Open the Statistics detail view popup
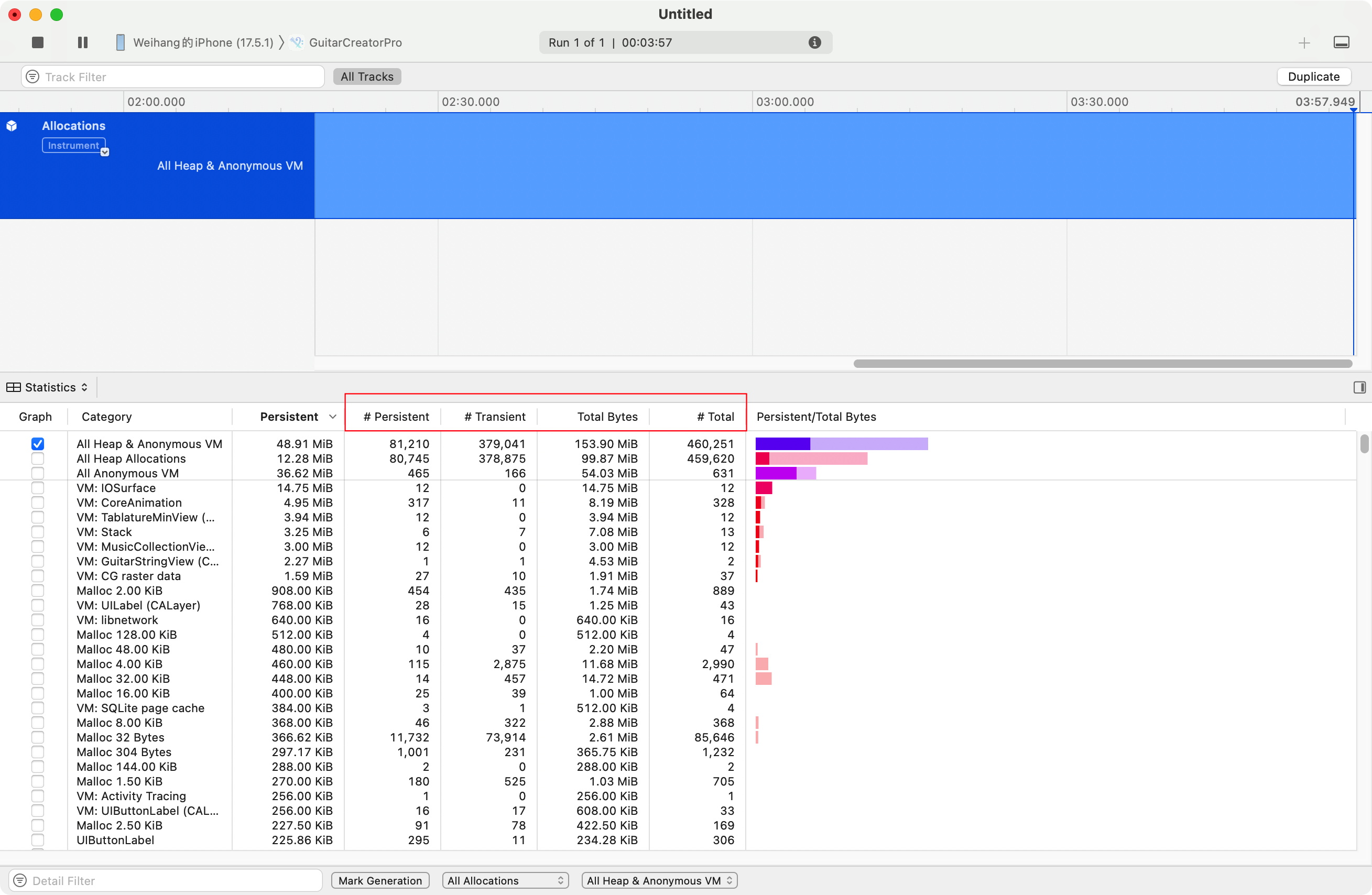This screenshot has height=895, width=1372. pos(48,387)
